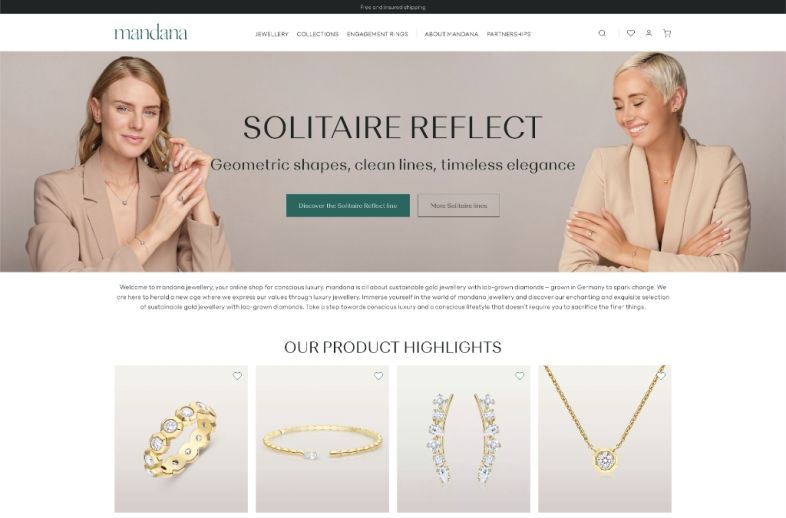The height and width of the screenshot is (518, 786).
Task: Open the Jewellery menu
Action: tap(272, 34)
